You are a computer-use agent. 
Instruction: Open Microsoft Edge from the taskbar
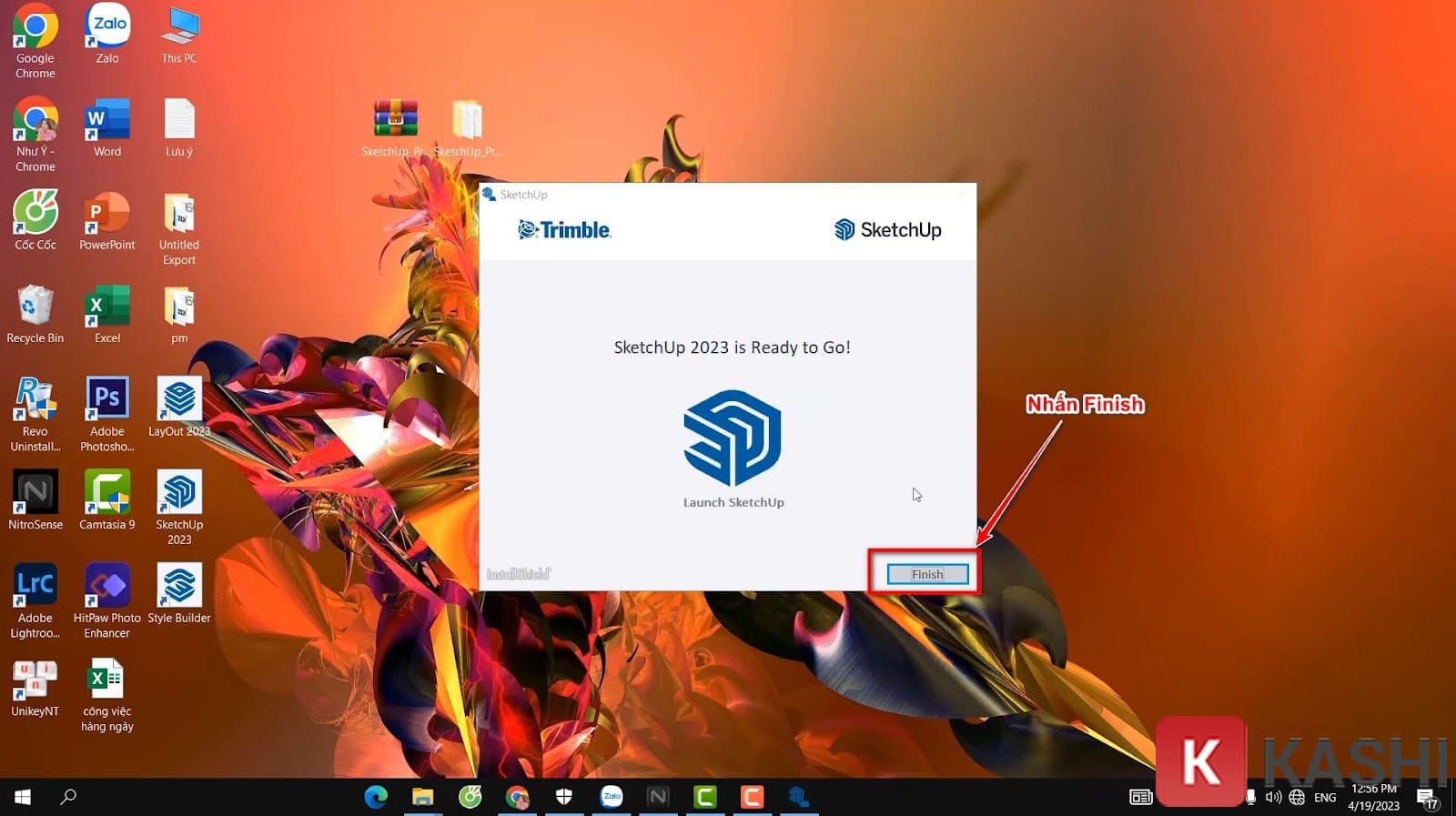(x=376, y=797)
